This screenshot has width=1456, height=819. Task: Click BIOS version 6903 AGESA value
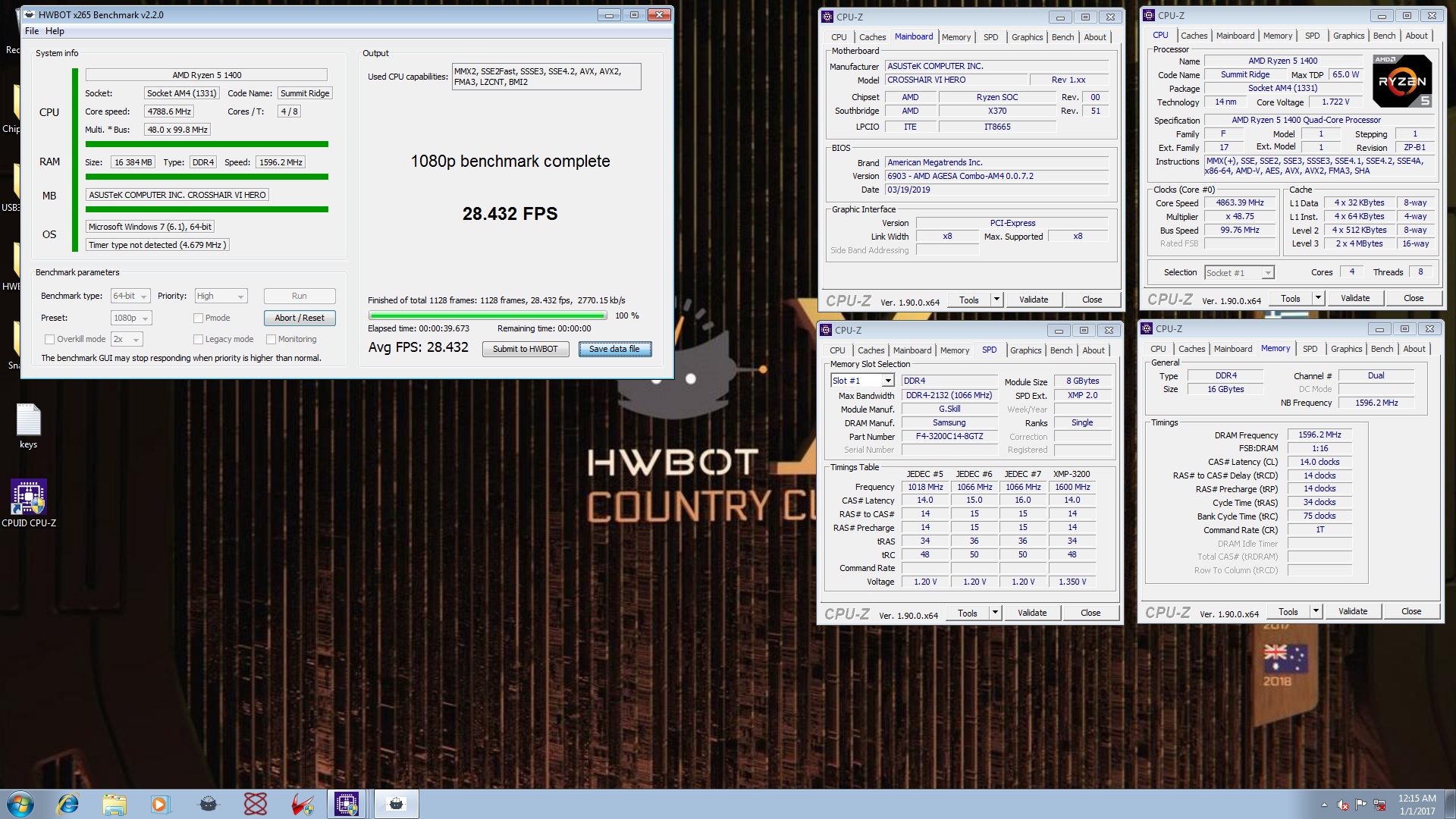point(997,176)
